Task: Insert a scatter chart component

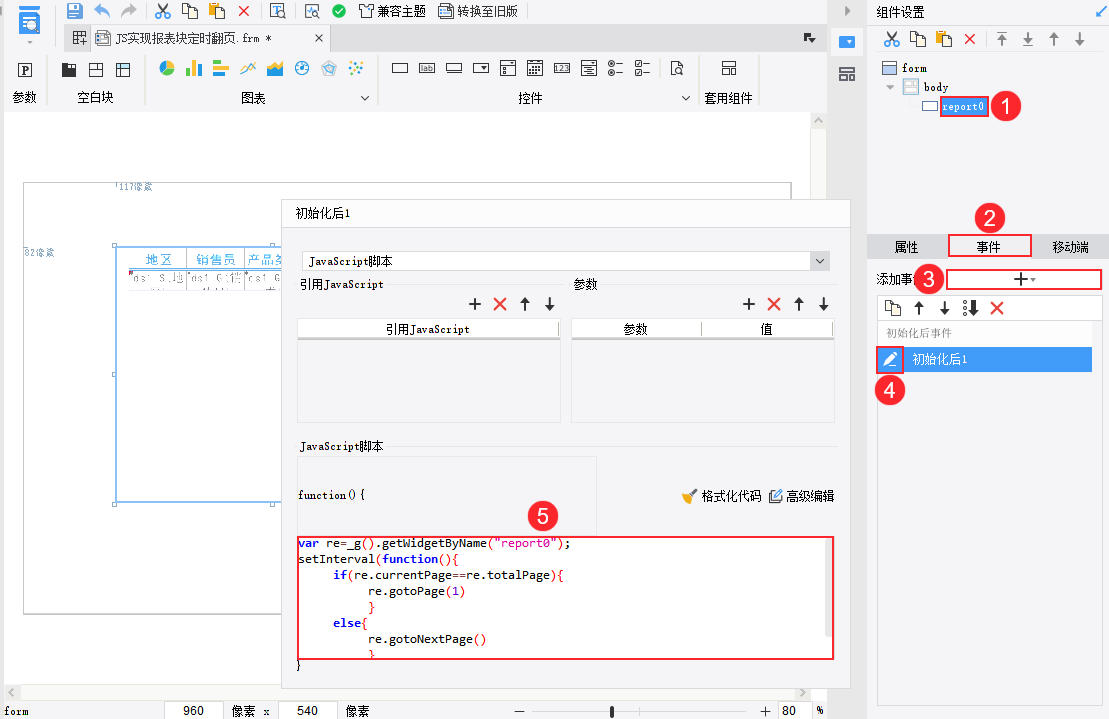Action: pyautogui.click(x=356, y=68)
